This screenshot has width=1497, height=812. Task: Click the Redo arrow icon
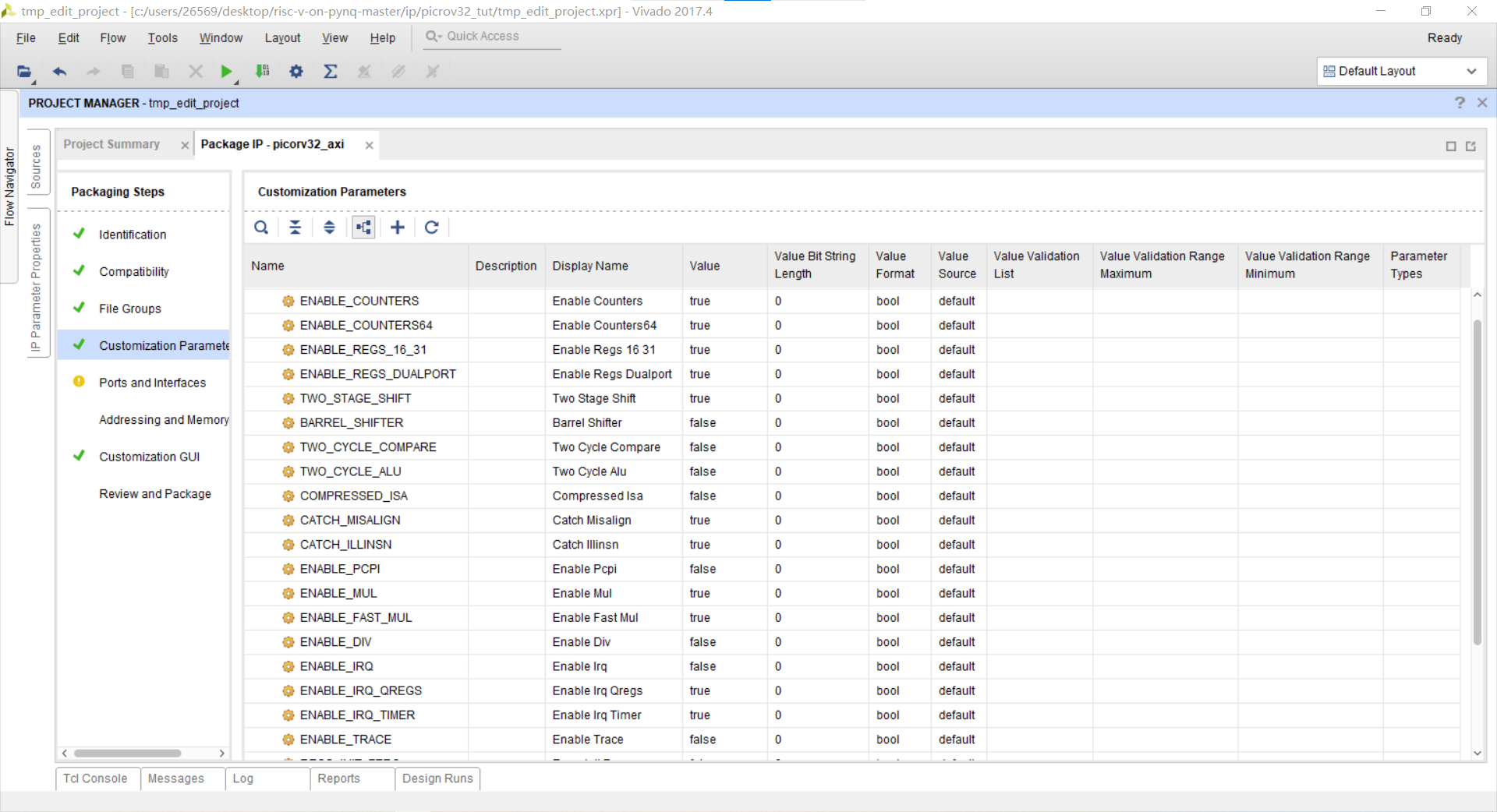[94, 72]
